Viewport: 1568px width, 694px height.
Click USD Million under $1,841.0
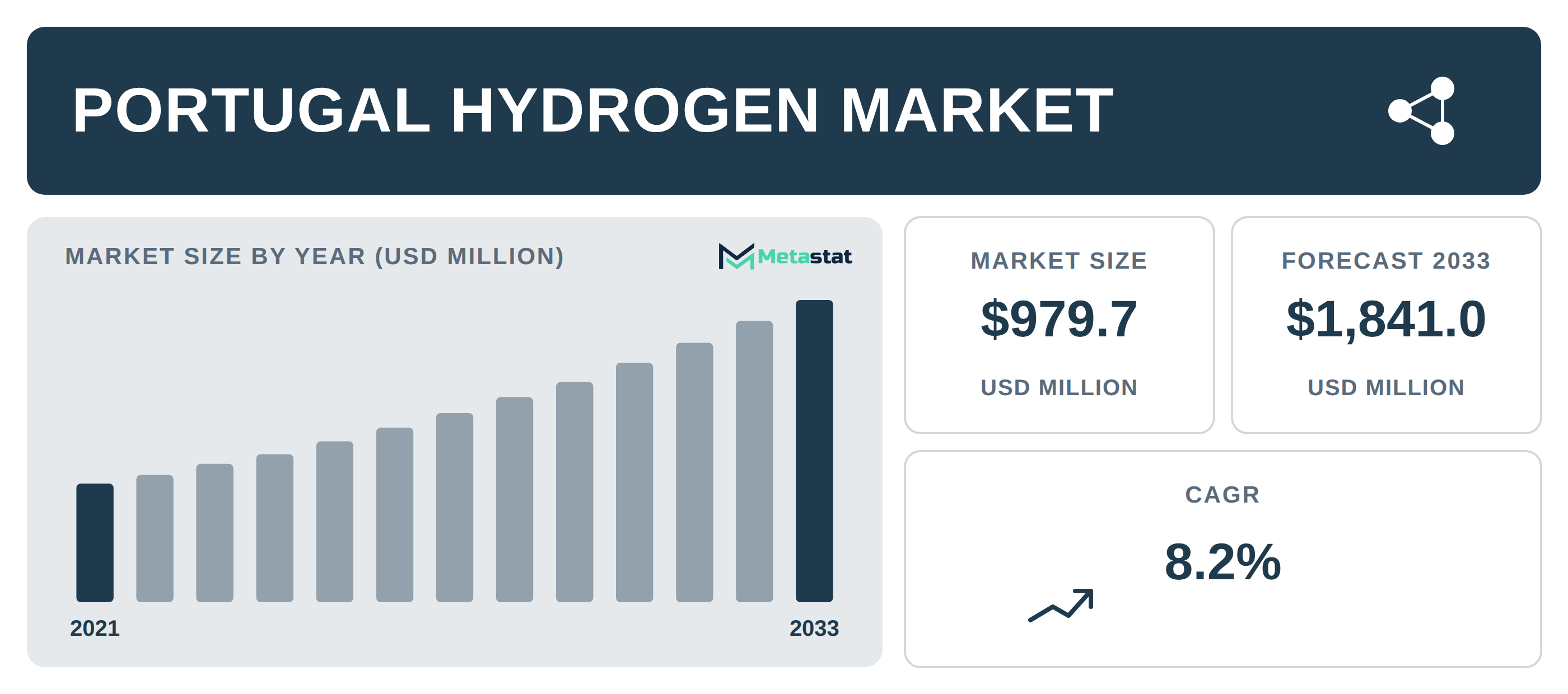click(x=1386, y=388)
